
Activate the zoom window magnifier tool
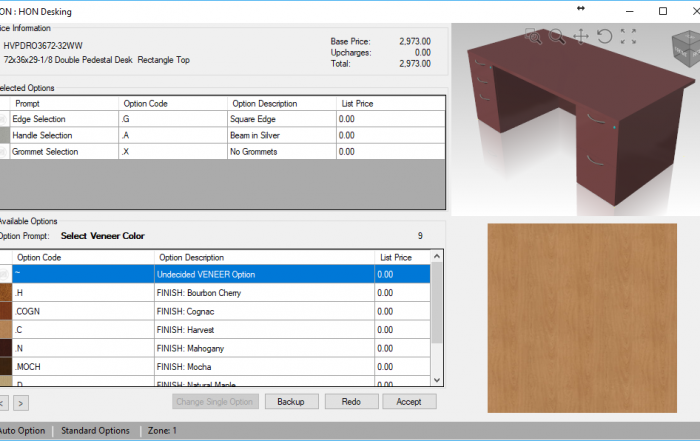coord(533,36)
